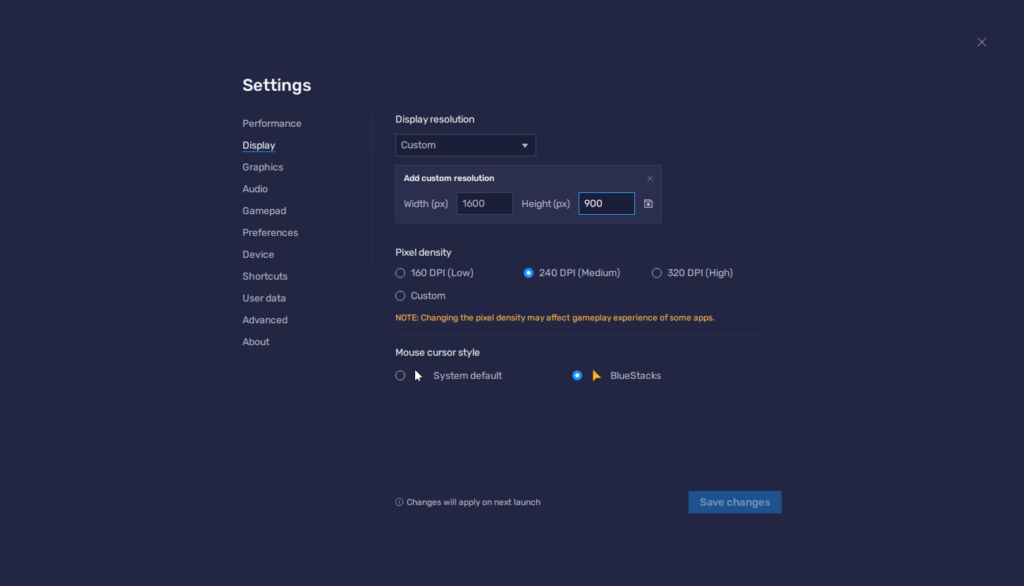Click the Save changes button

click(734, 502)
